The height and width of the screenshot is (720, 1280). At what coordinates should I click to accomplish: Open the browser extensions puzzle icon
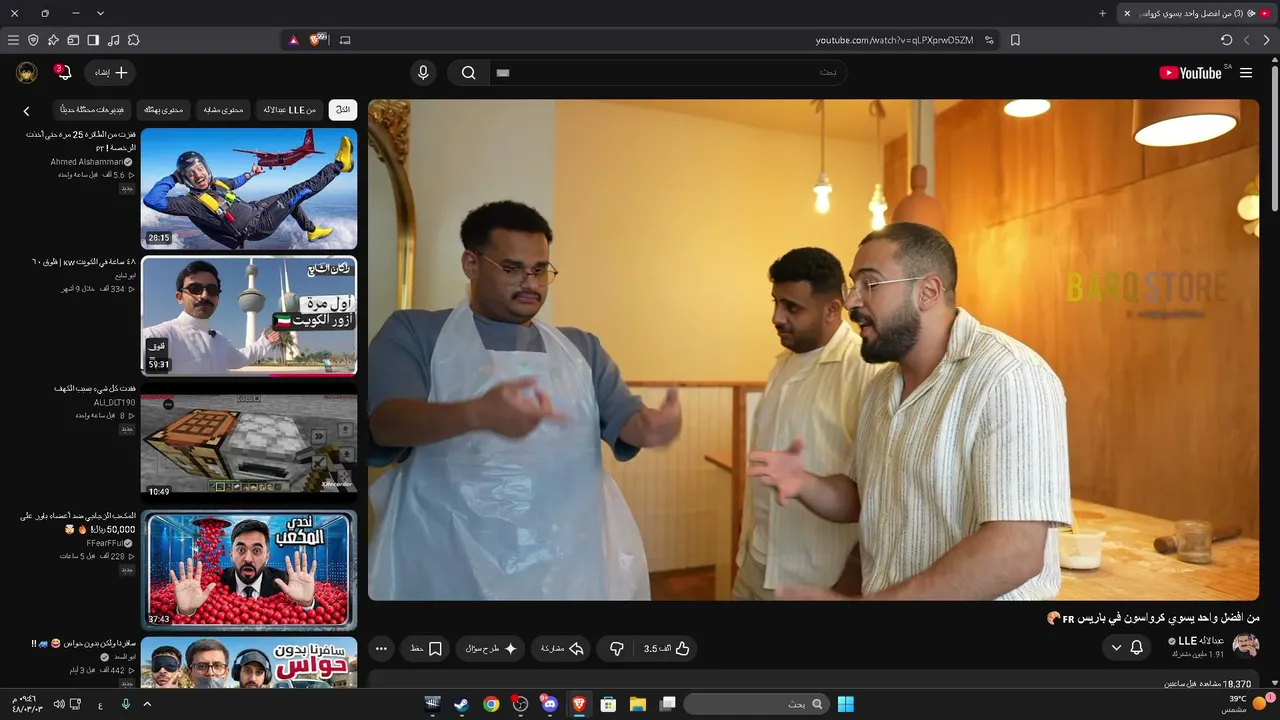pos(133,40)
